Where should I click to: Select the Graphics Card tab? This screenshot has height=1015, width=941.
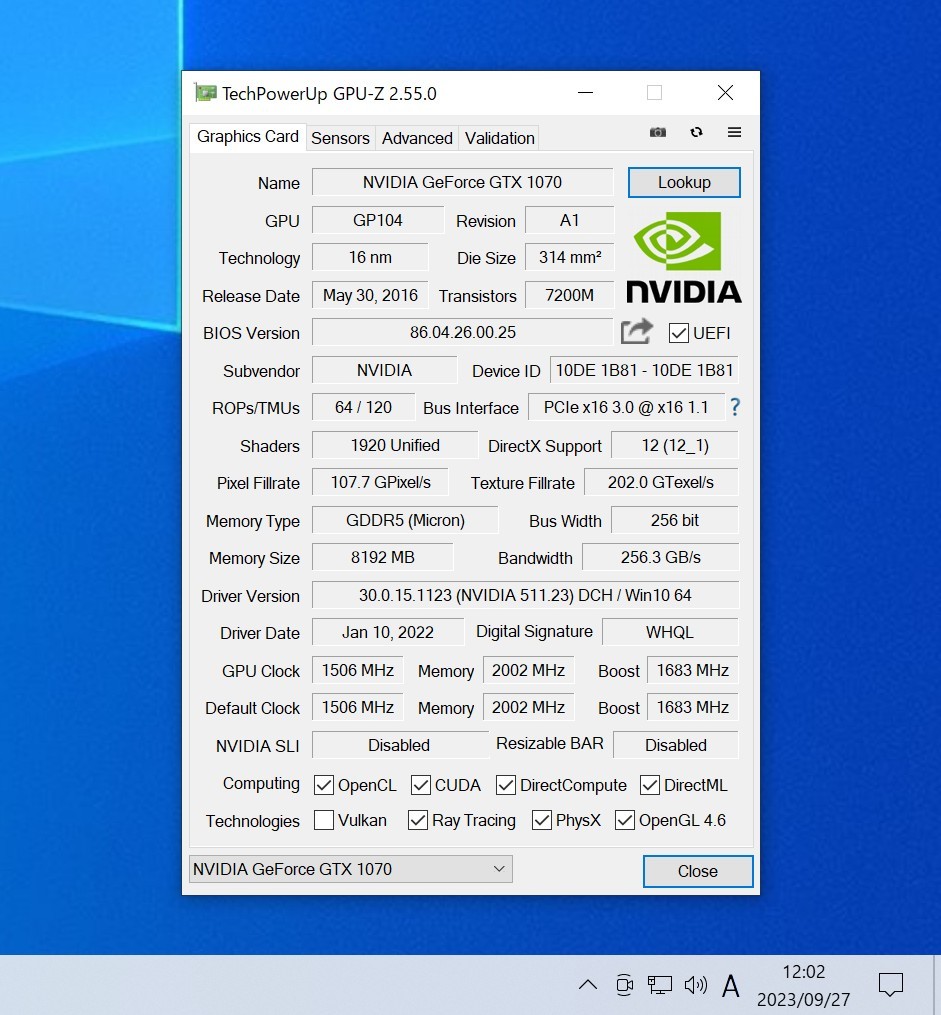248,137
